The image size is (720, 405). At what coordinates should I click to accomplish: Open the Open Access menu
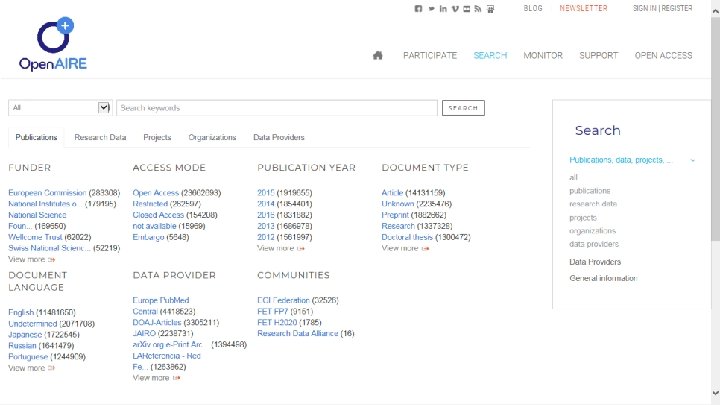pyautogui.click(x=663, y=55)
